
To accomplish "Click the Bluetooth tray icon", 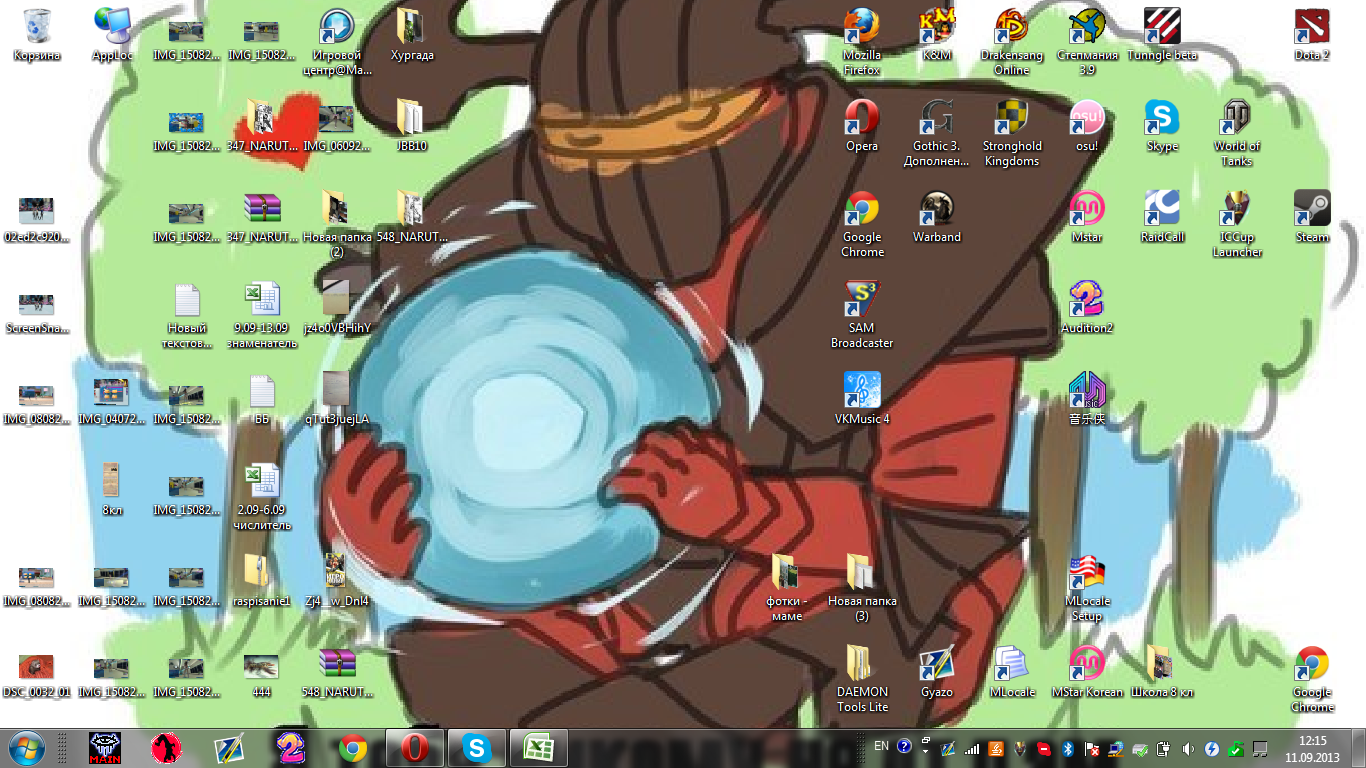I will point(1067,748).
